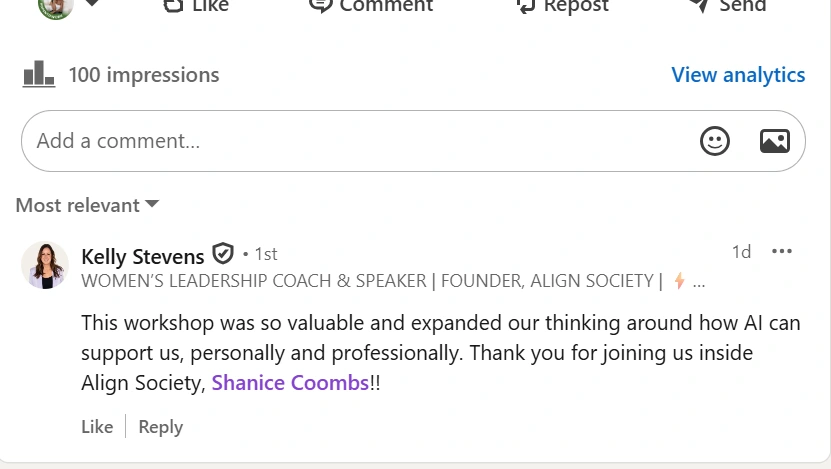Click the Like icon in post actions
The height and width of the screenshot is (469, 831).
point(173,5)
